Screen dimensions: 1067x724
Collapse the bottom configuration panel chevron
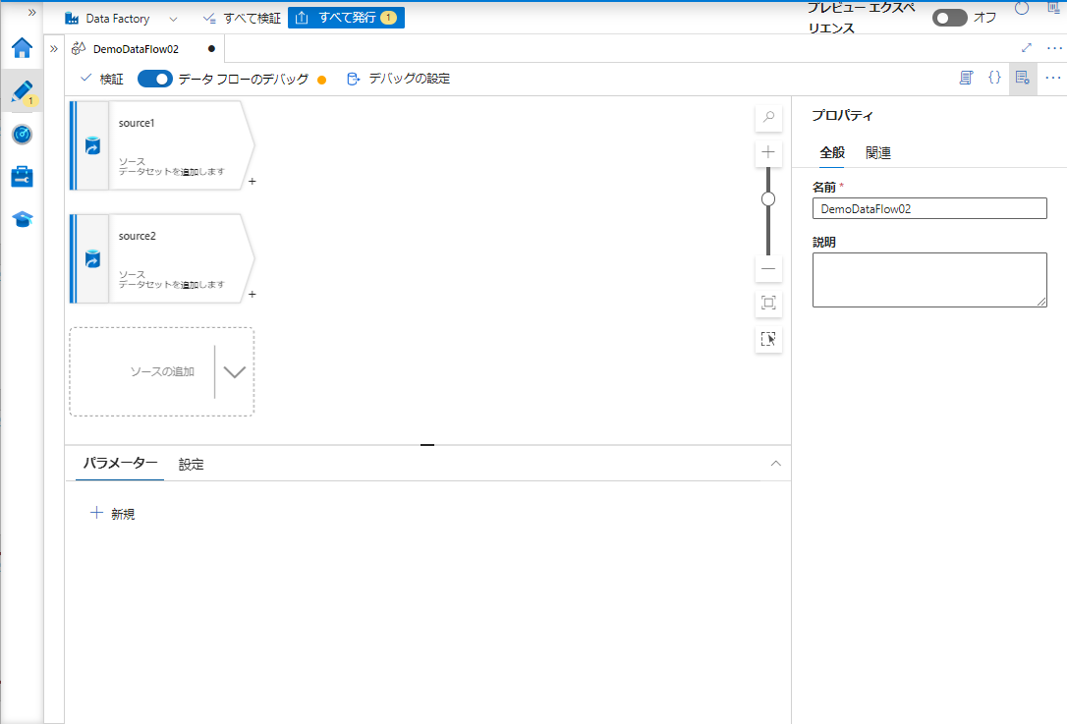coord(776,463)
